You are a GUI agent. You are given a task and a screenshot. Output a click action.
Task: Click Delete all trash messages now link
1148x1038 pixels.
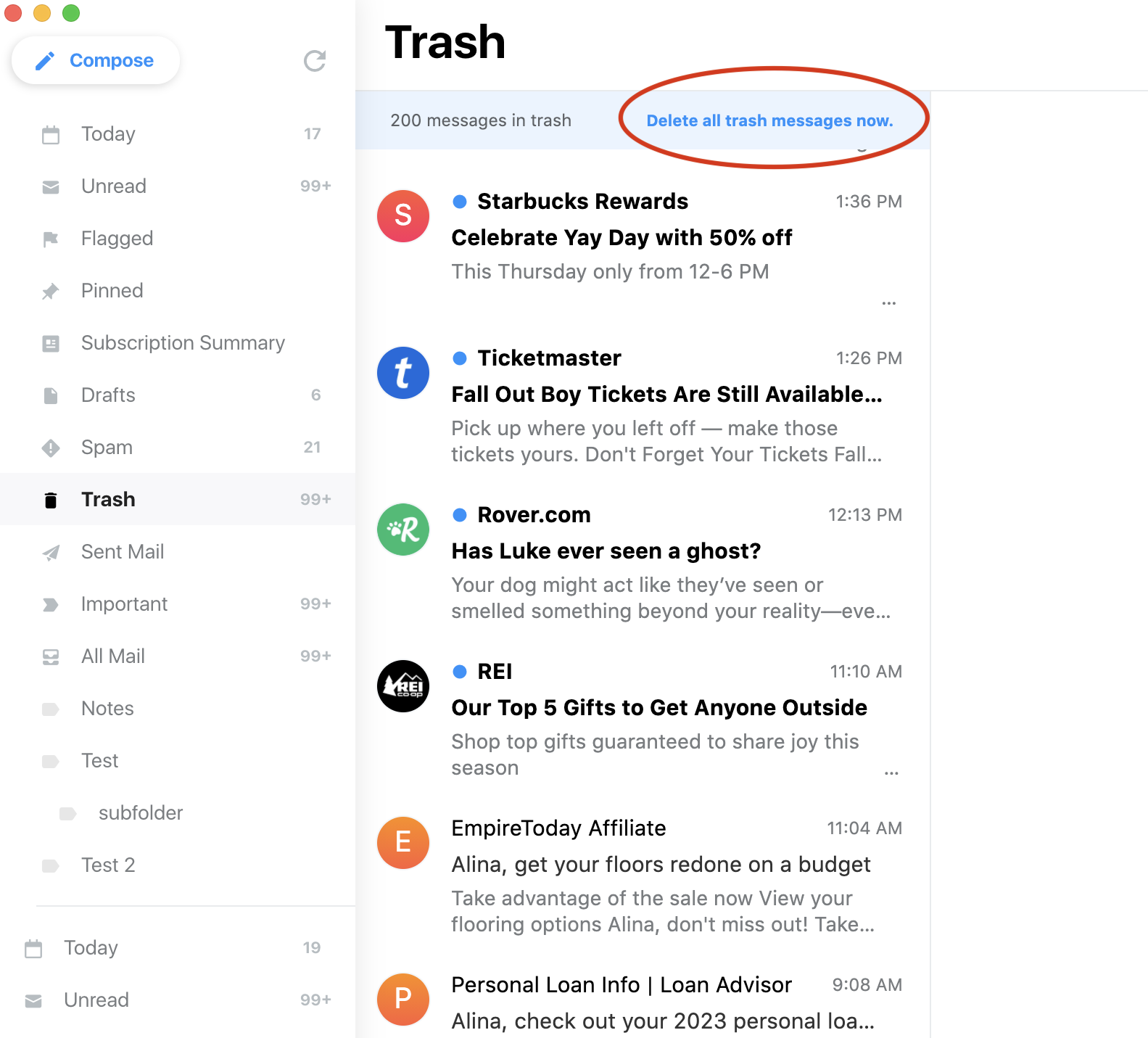click(x=769, y=120)
